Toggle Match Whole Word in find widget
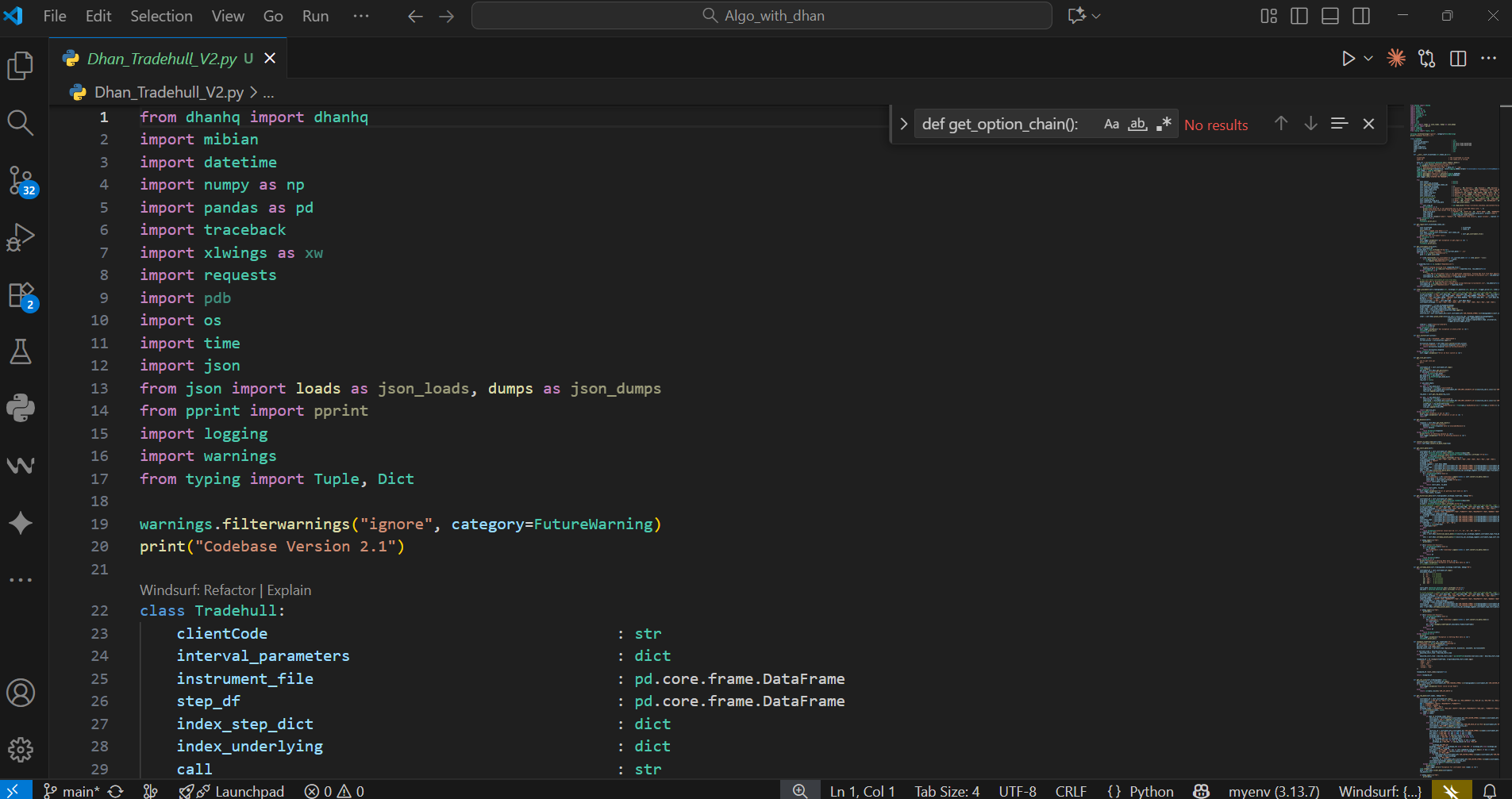The image size is (1512, 799). coord(1137,125)
